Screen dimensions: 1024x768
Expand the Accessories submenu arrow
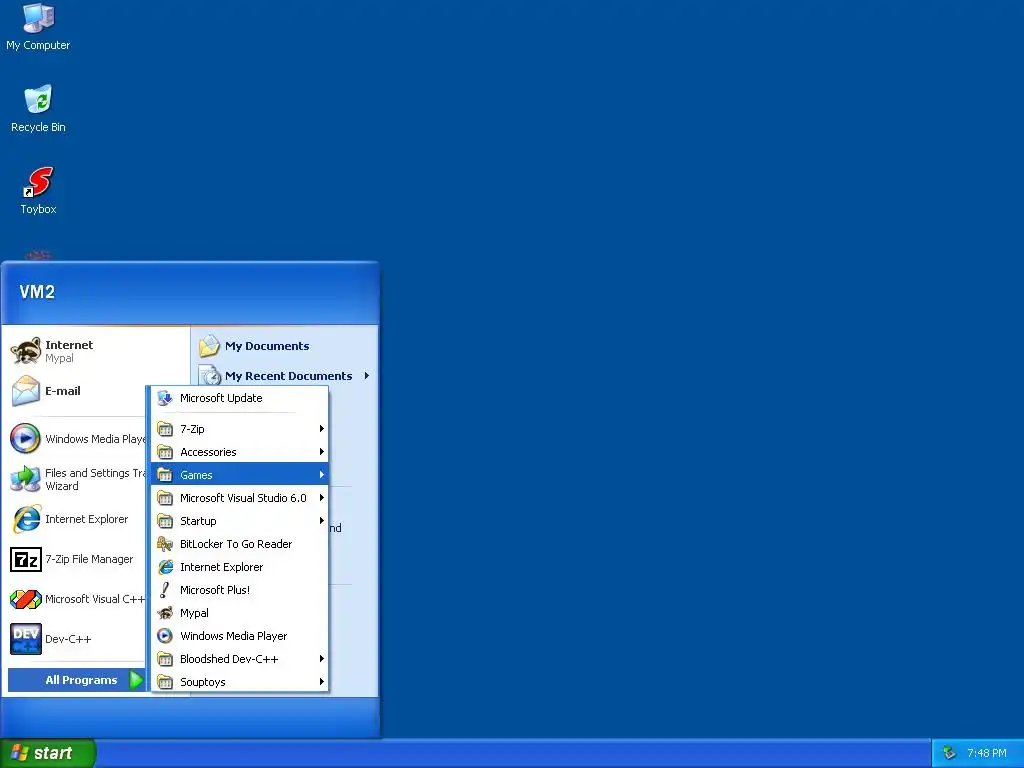[321, 451]
